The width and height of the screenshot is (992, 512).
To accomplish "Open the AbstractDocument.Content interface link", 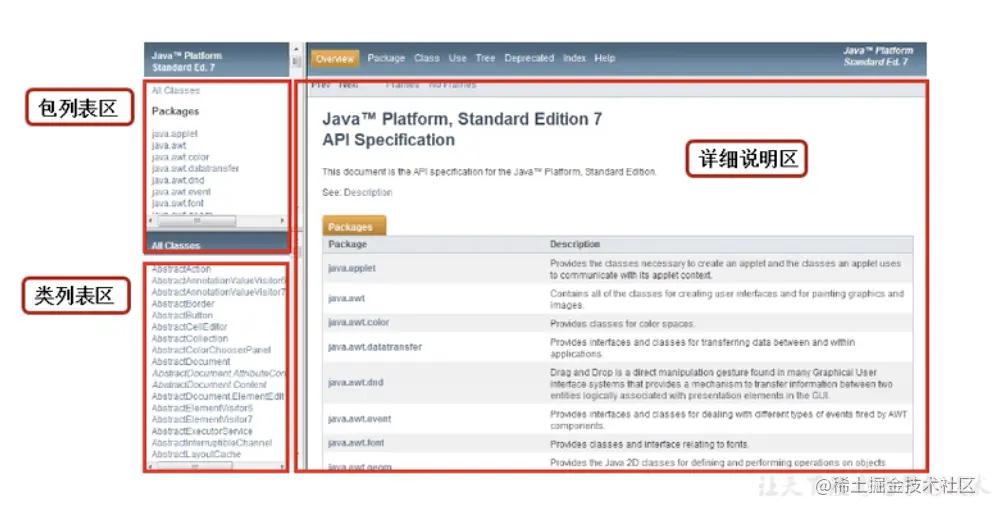I will point(209,385).
